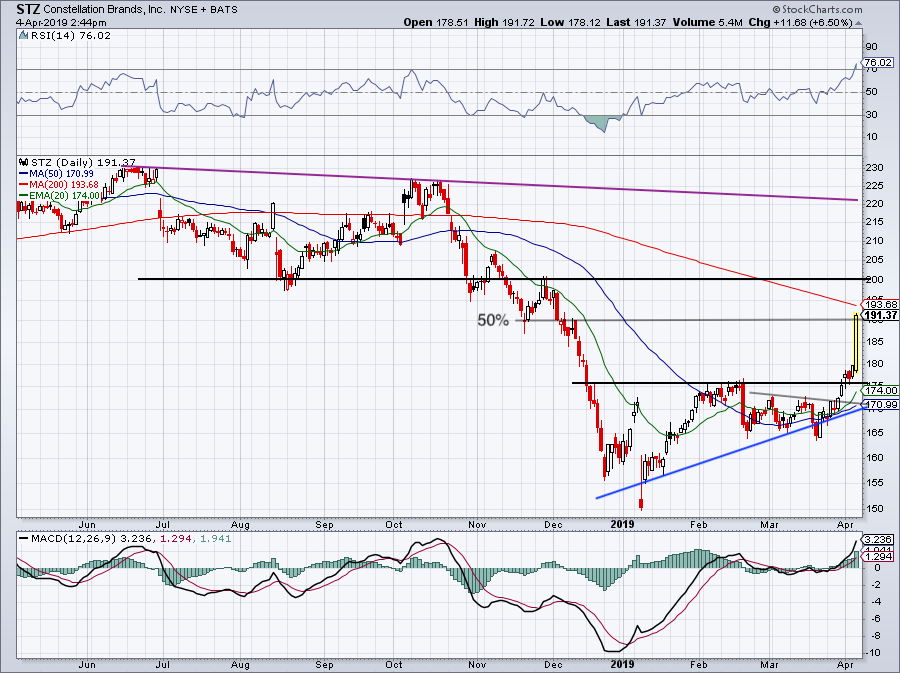Click the 30 level on RSI axis

tap(871, 114)
